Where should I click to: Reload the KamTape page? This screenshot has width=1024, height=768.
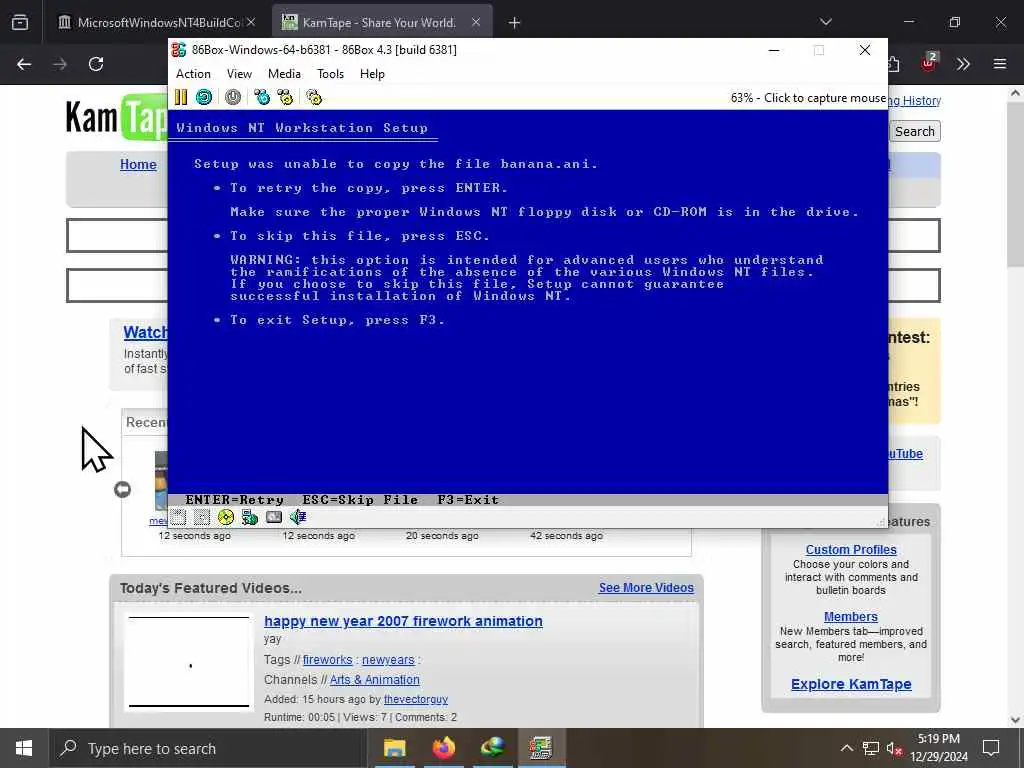pyautogui.click(x=96, y=64)
